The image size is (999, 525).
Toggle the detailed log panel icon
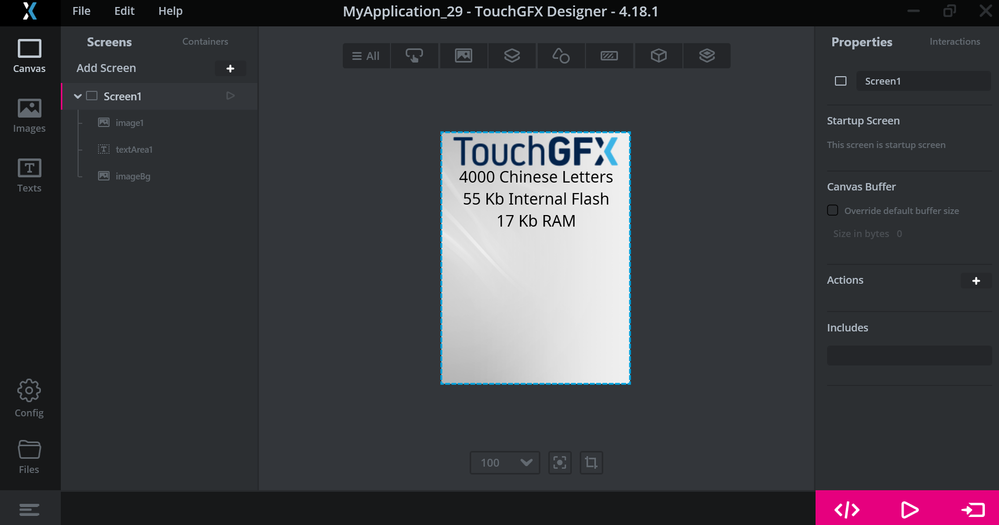pos(29,510)
